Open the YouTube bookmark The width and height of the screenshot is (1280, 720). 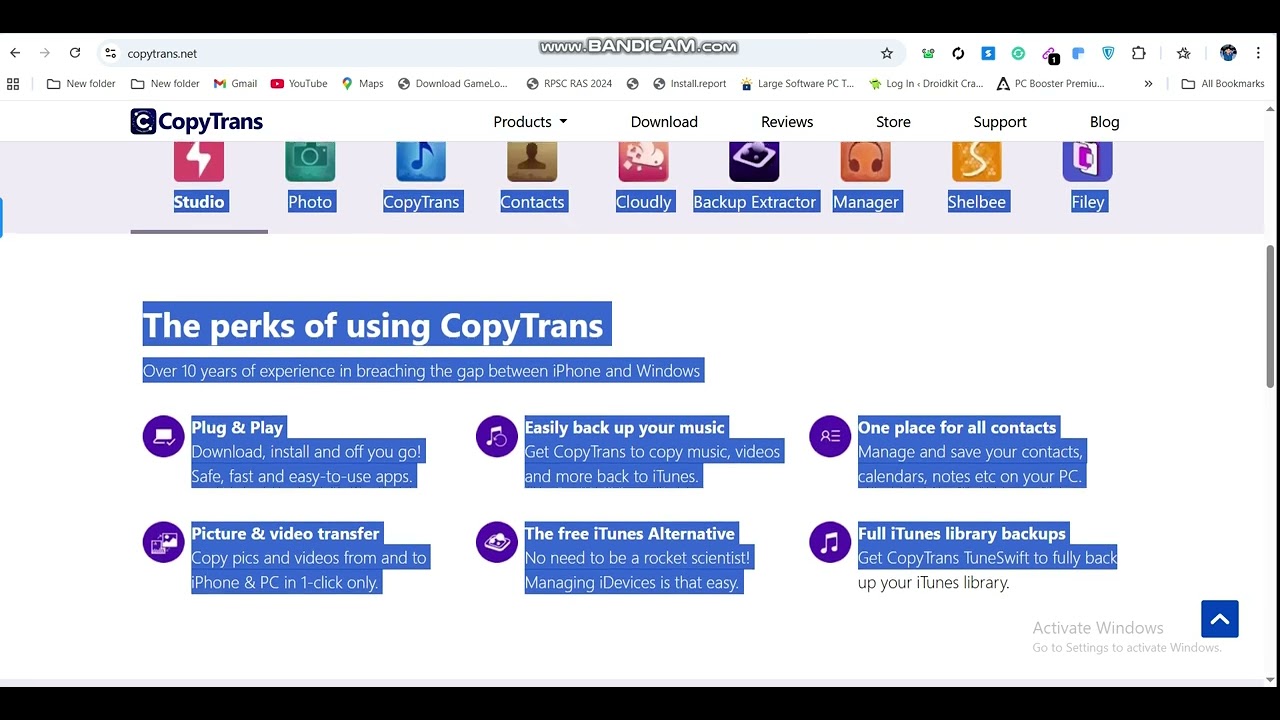[299, 84]
